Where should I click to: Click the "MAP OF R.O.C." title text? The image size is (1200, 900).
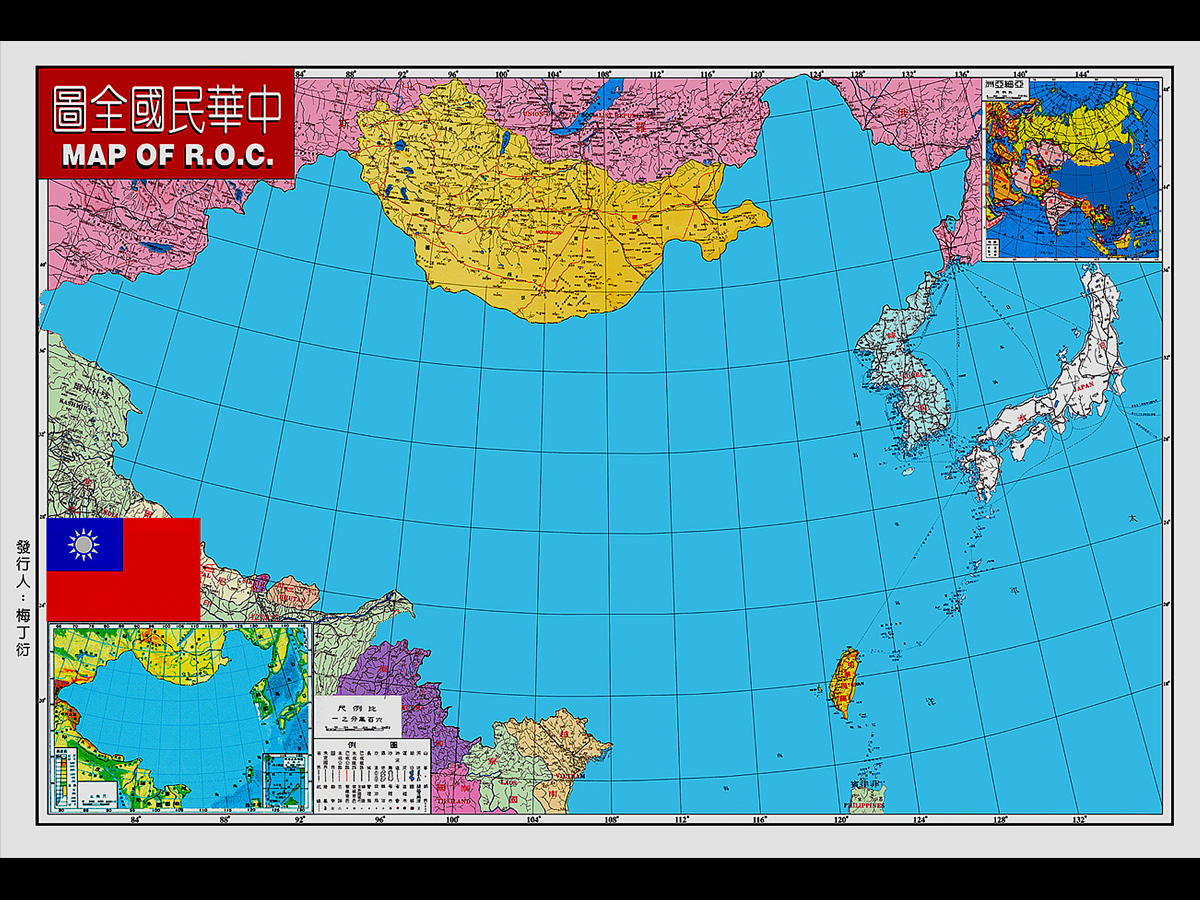167,157
